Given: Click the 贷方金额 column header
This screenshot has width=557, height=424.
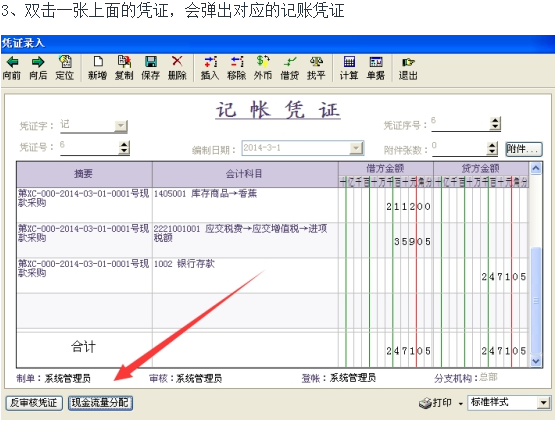Looking at the screenshot, I should [481, 168].
